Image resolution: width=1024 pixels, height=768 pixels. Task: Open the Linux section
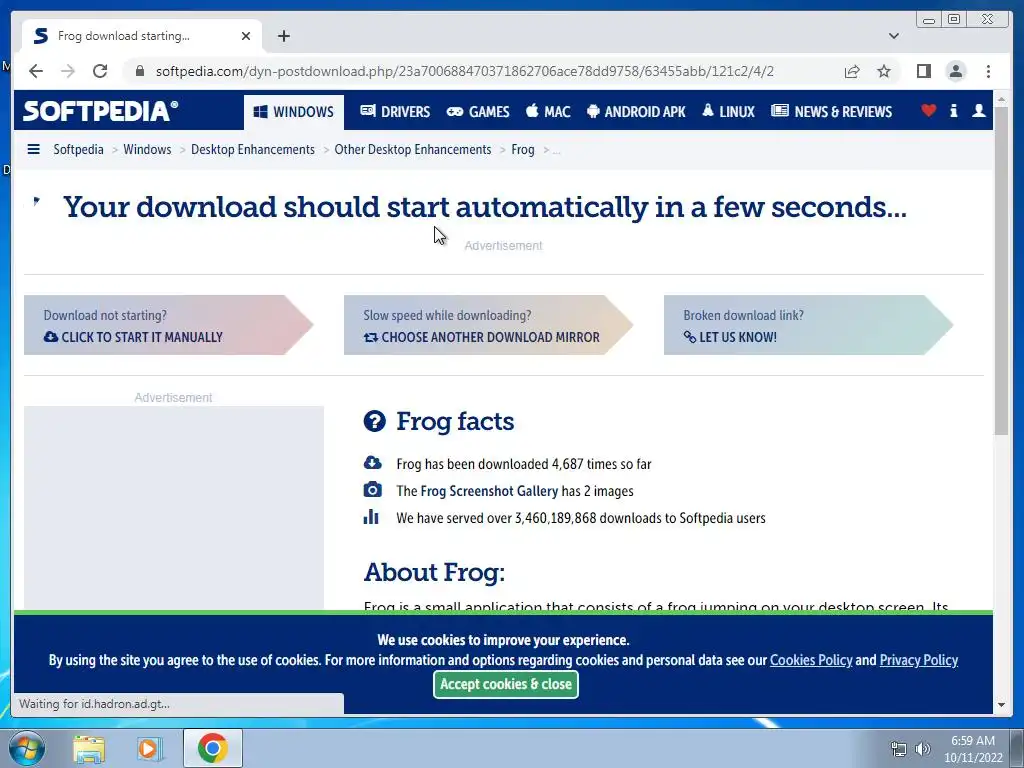pos(728,112)
